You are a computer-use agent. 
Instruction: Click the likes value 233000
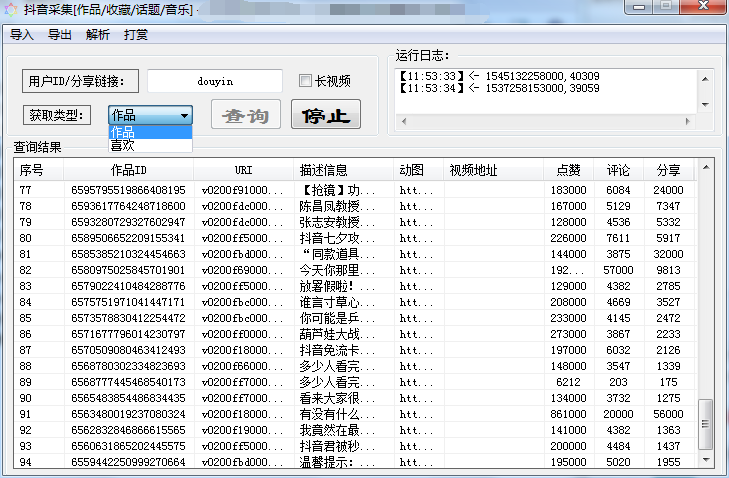(x=569, y=318)
